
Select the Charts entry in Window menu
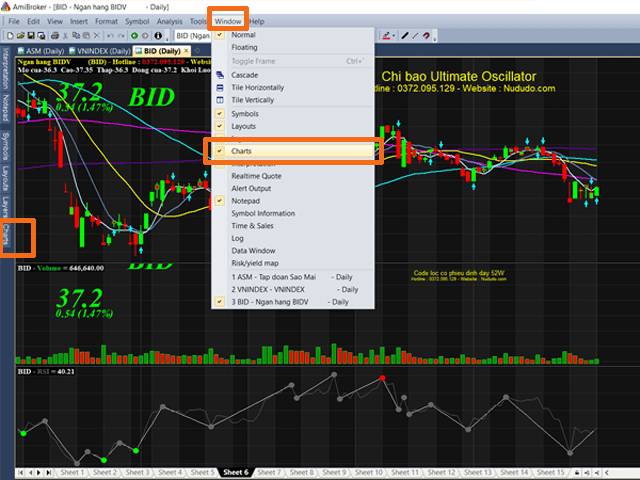point(241,151)
